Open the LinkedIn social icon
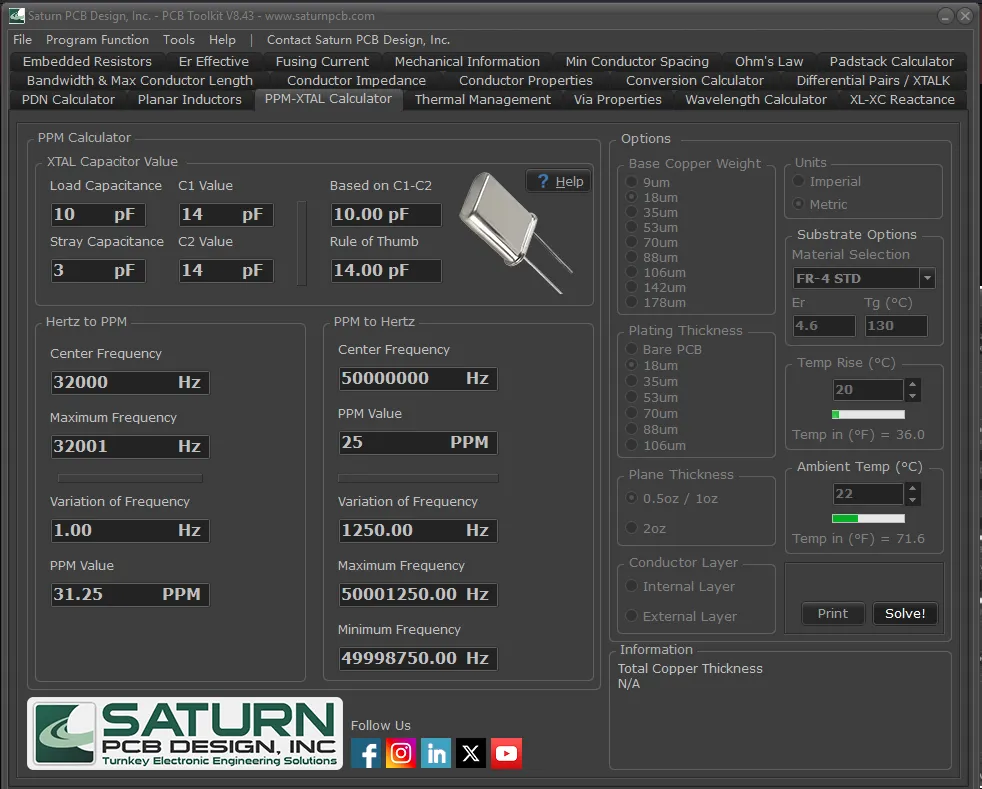982x789 pixels. tap(436, 753)
